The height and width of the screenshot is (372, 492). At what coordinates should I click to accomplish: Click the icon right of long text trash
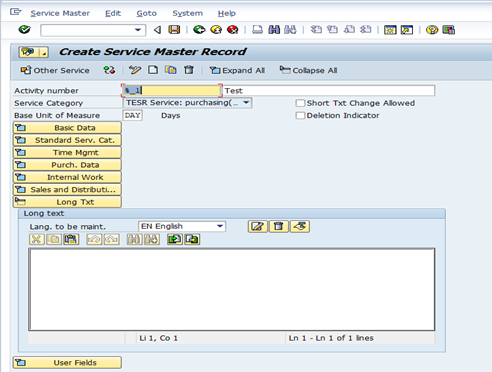tap(300, 226)
